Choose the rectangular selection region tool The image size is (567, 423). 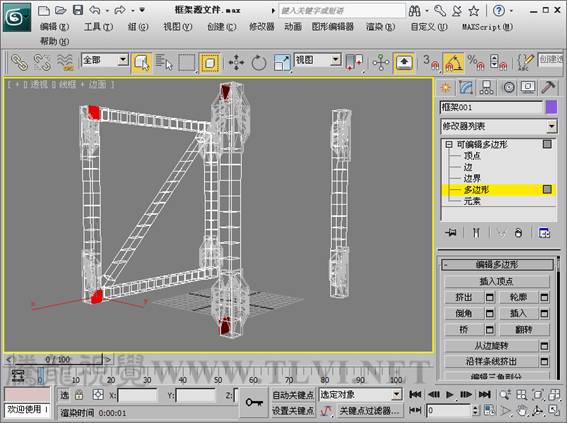point(187,63)
